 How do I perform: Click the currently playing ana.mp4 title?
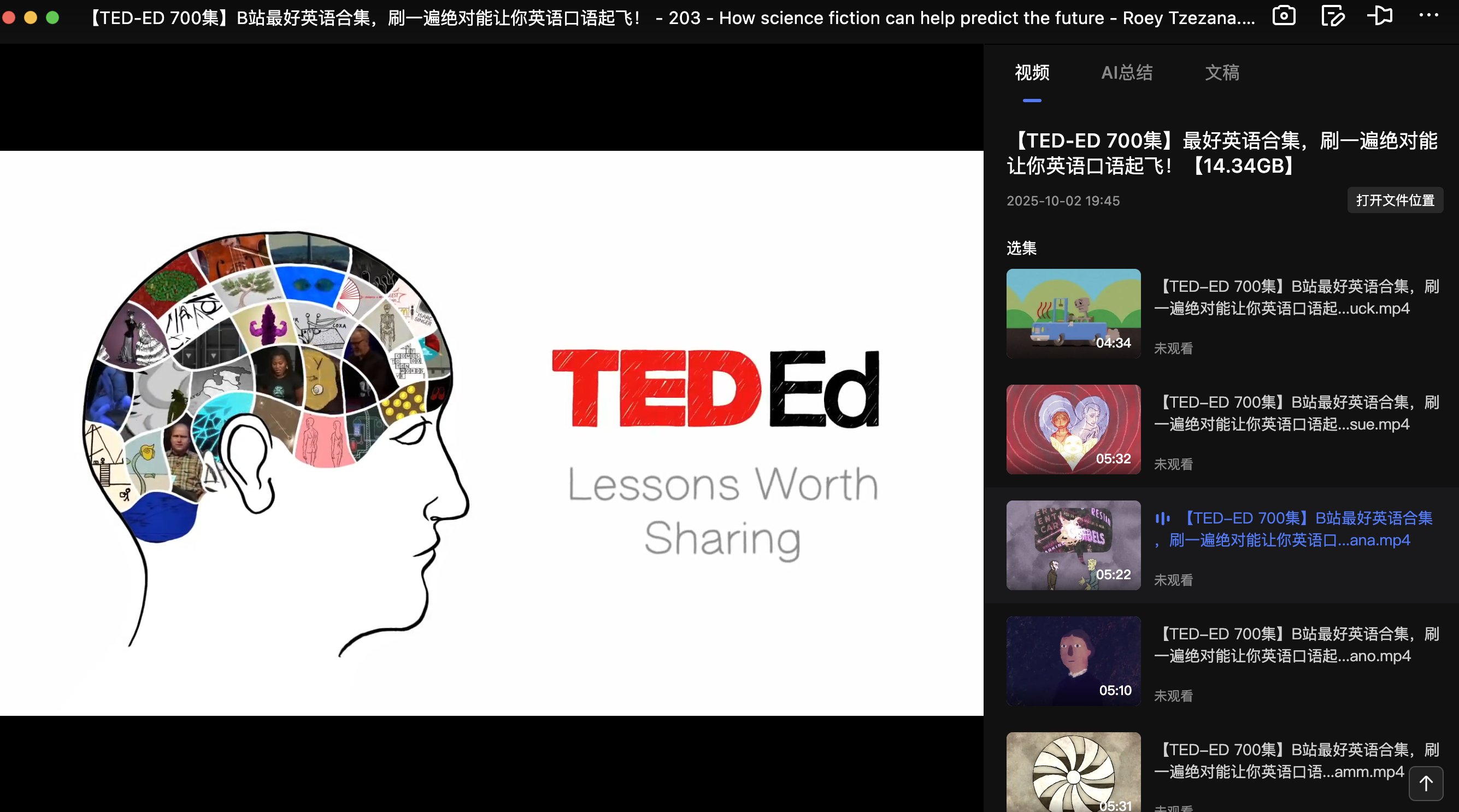[x=1303, y=529]
